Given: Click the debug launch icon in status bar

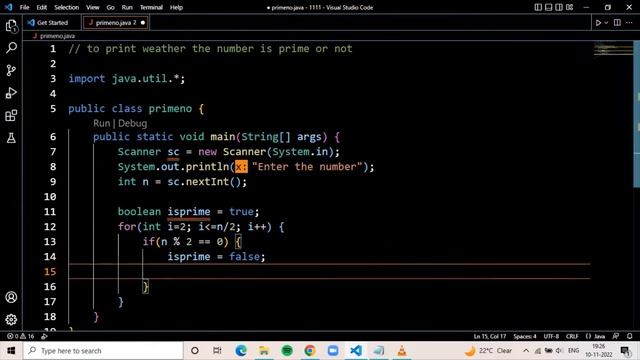Looking at the screenshot, I should pyautogui.click(x=44, y=336).
